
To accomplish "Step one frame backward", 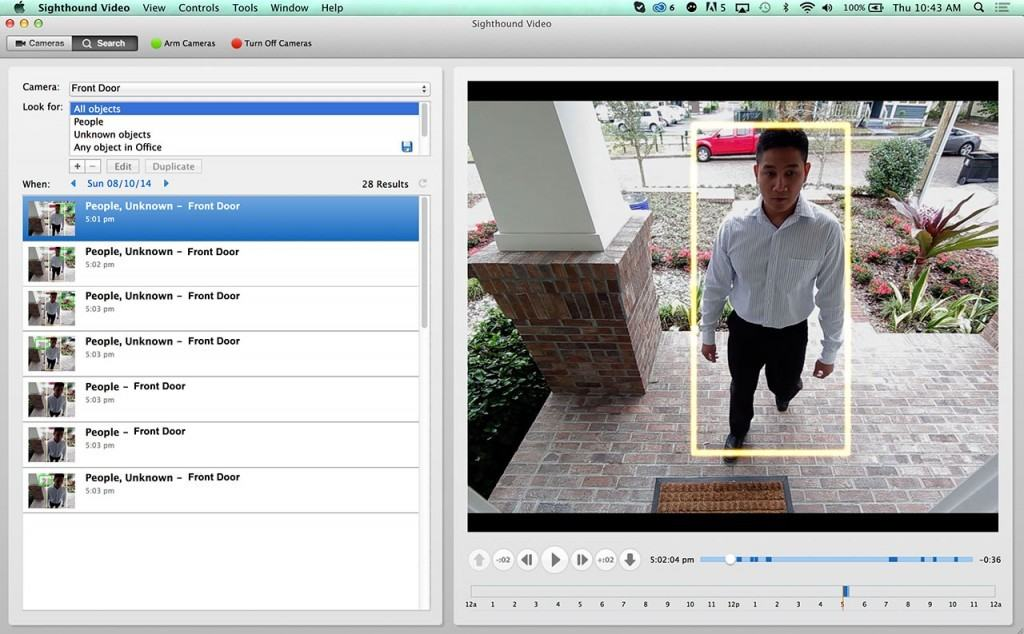I will click(x=527, y=560).
